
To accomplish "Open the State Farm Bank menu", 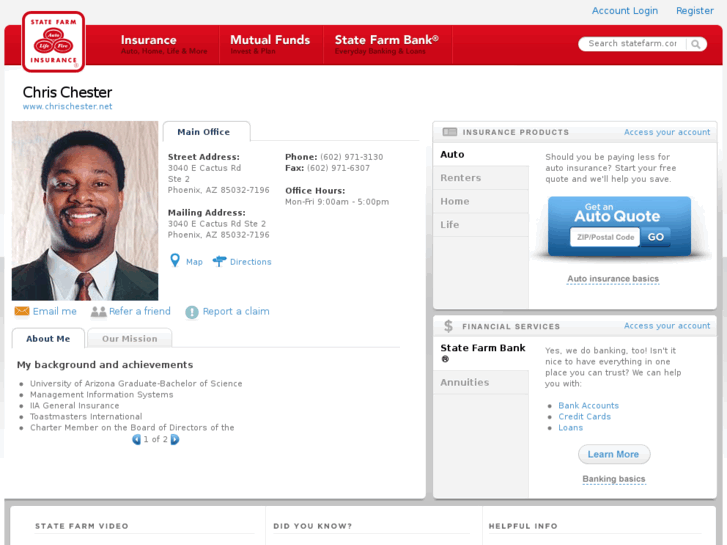I will pyautogui.click(x=387, y=45).
